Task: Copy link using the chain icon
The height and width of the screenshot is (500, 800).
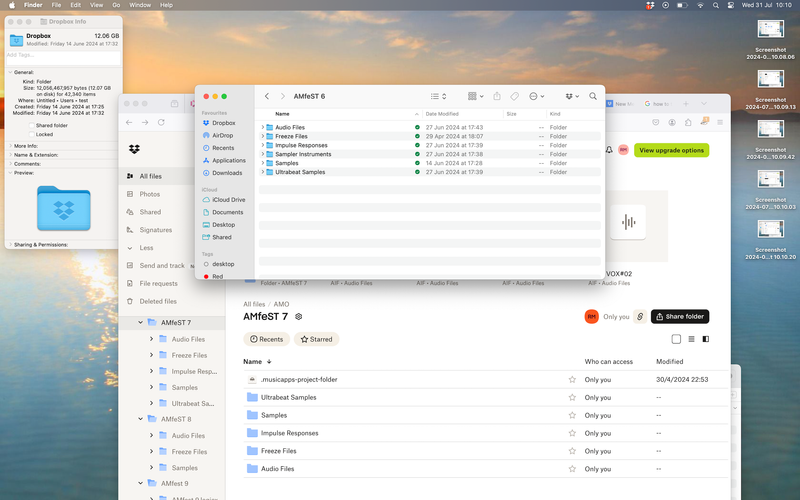Action: pos(640,316)
